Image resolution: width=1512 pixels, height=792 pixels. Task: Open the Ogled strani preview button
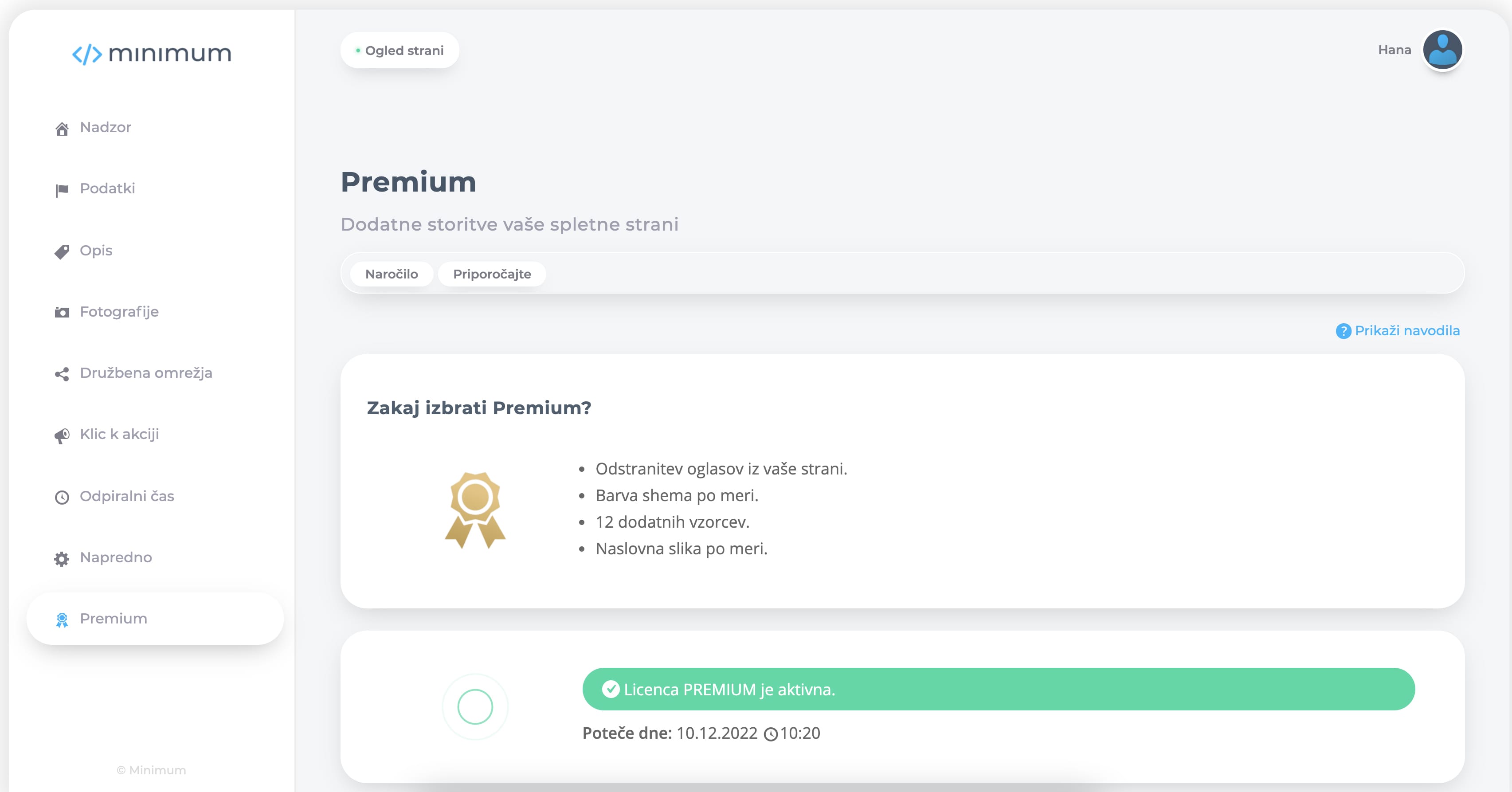point(400,51)
